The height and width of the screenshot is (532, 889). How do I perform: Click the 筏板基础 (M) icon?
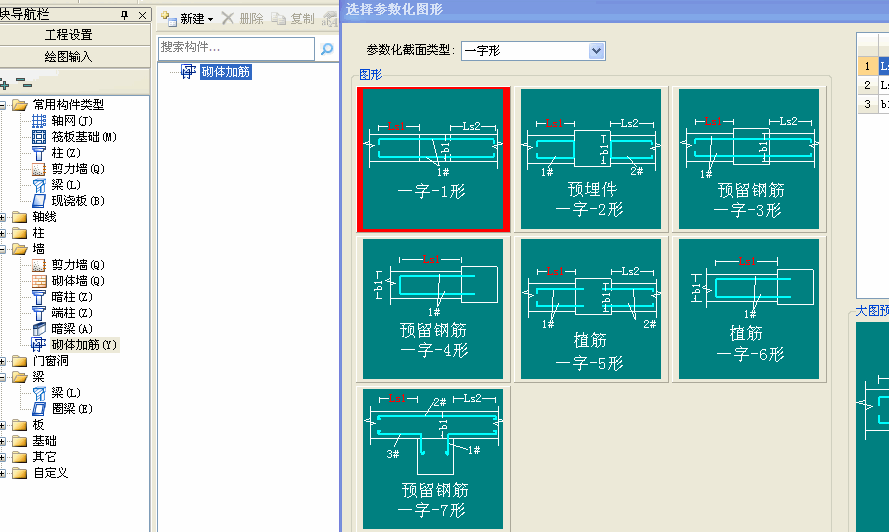tap(39, 137)
